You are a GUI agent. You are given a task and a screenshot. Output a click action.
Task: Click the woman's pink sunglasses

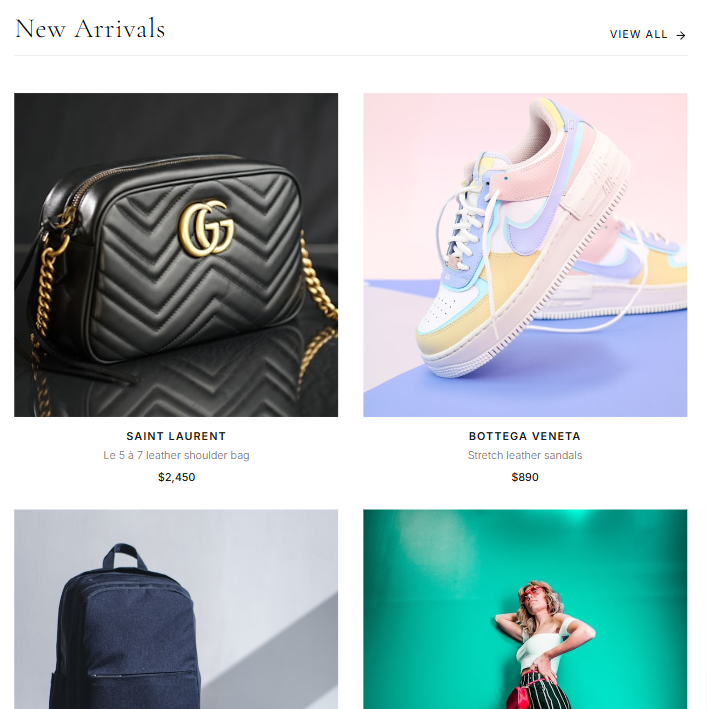click(530, 594)
